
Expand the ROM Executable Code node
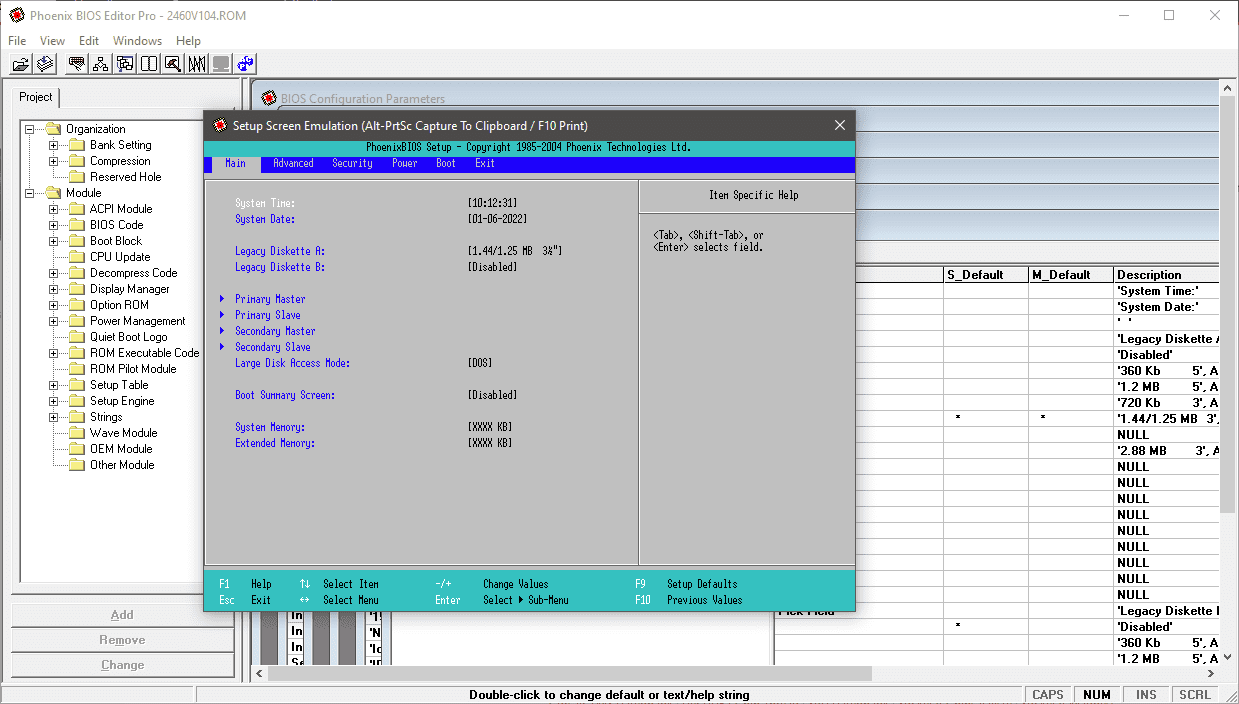[54, 353]
